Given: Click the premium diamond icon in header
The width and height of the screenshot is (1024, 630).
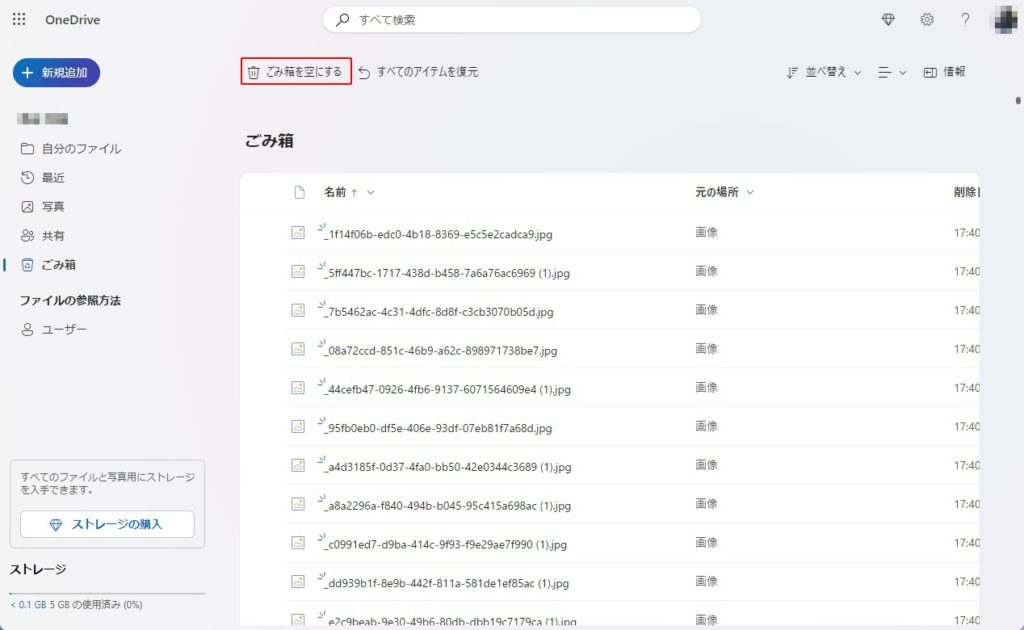Looking at the screenshot, I should click(x=888, y=20).
